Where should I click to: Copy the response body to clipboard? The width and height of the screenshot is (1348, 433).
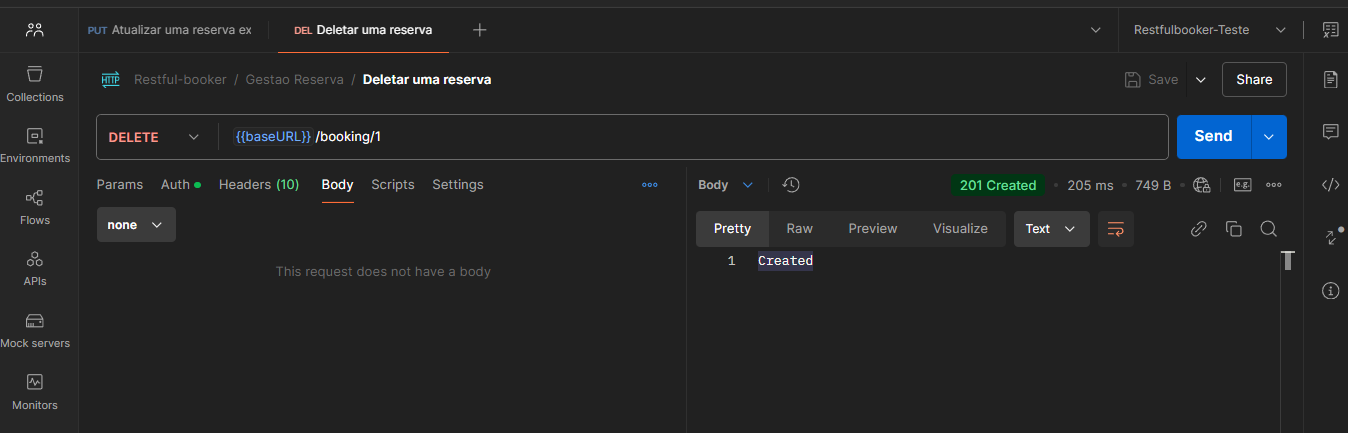(1233, 229)
